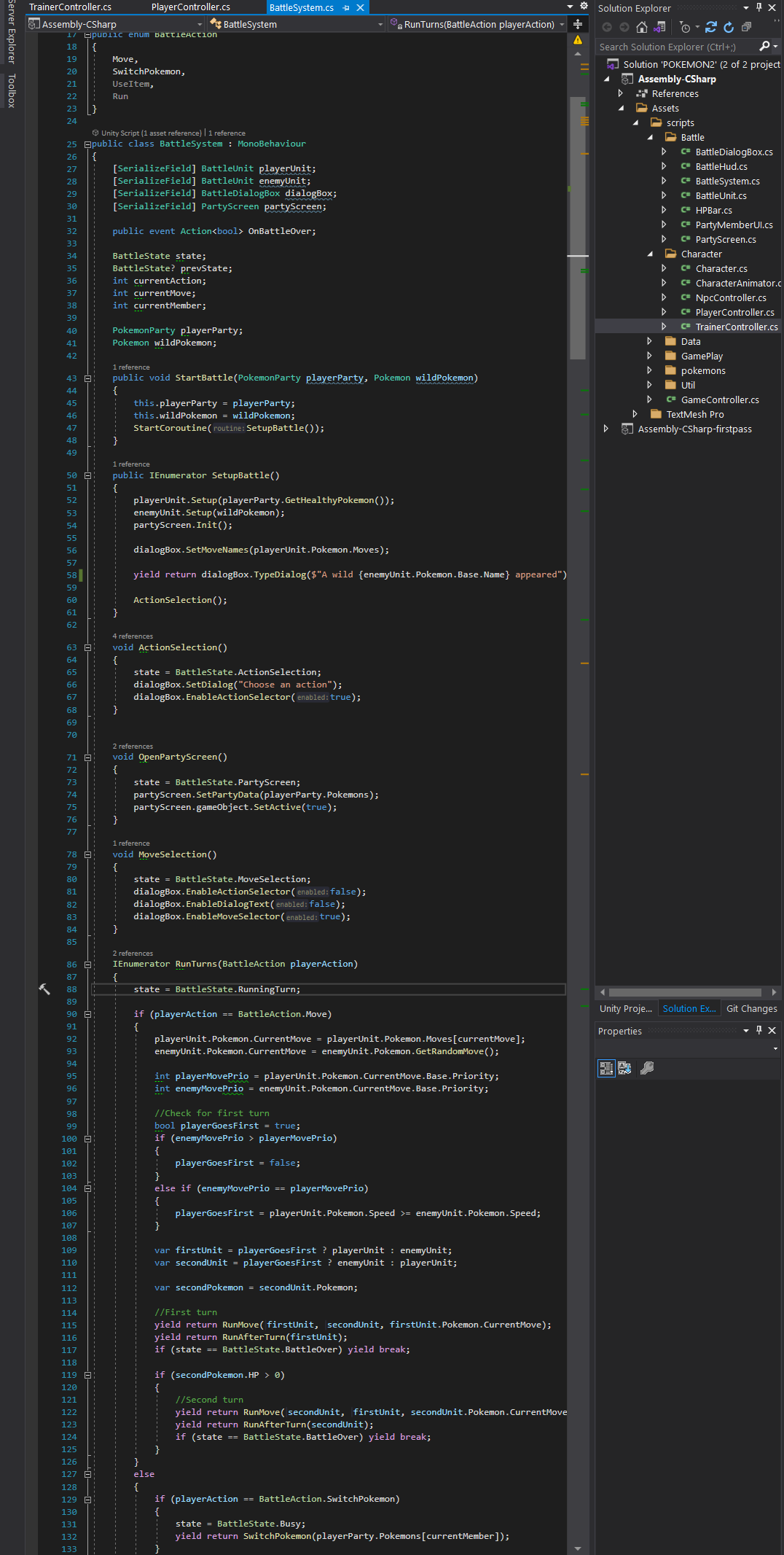
Task: Click the Home icon in Solution Explorer
Action: tap(641, 27)
